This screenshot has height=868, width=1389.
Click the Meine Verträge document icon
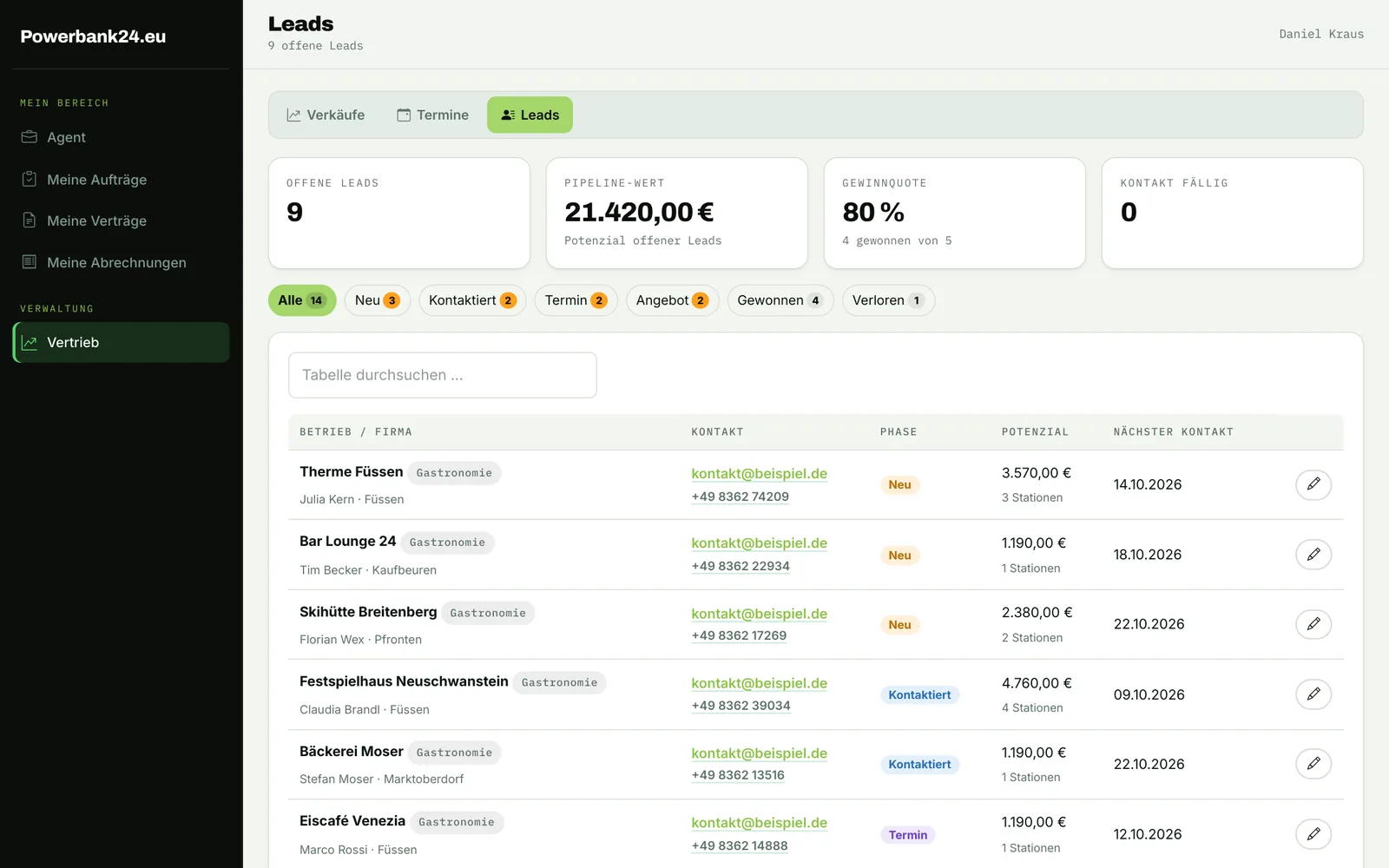point(30,220)
